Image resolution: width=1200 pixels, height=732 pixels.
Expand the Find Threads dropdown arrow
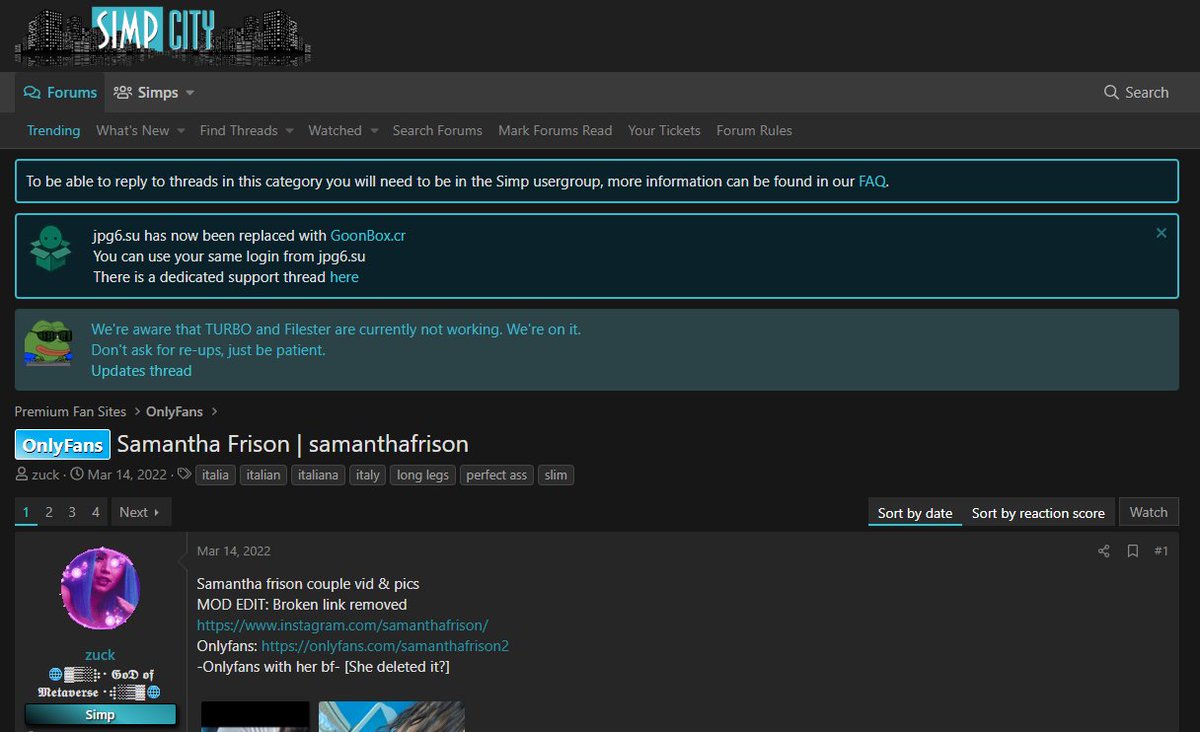(x=289, y=131)
